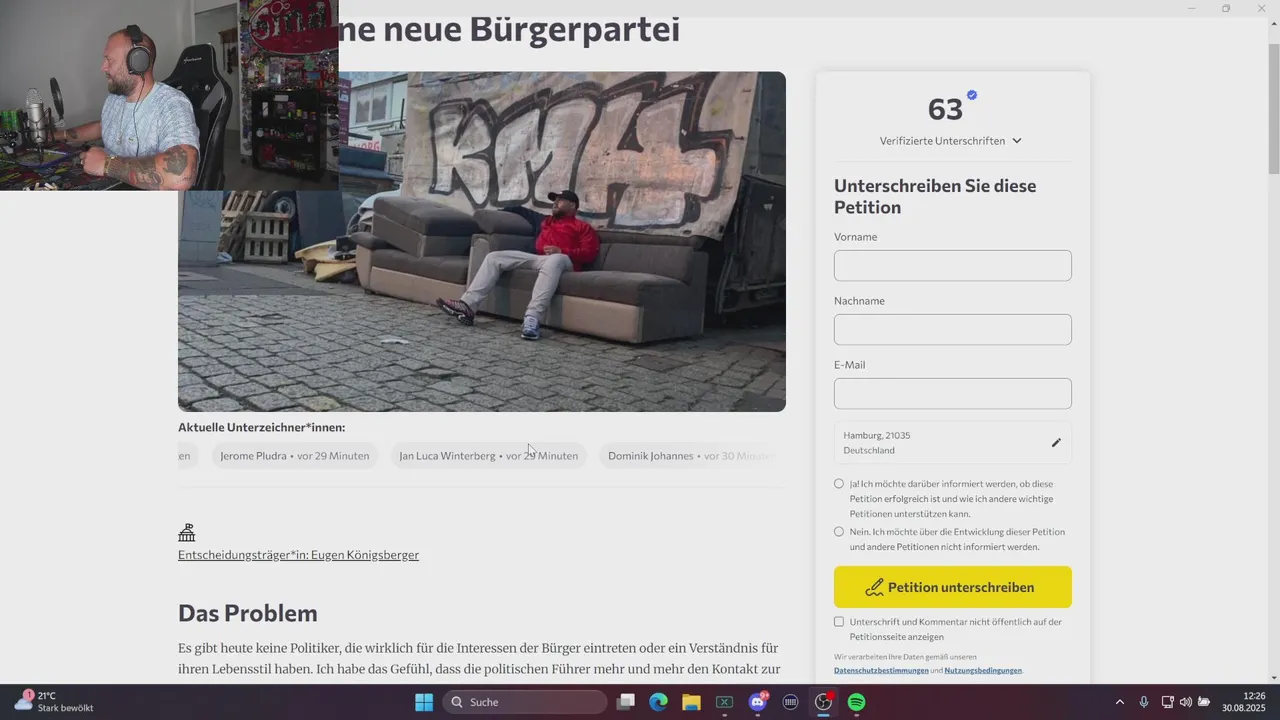Expand the Verifizierte Unterschriften dropdown
1280x720 pixels.
pyautogui.click(x=951, y=141)
